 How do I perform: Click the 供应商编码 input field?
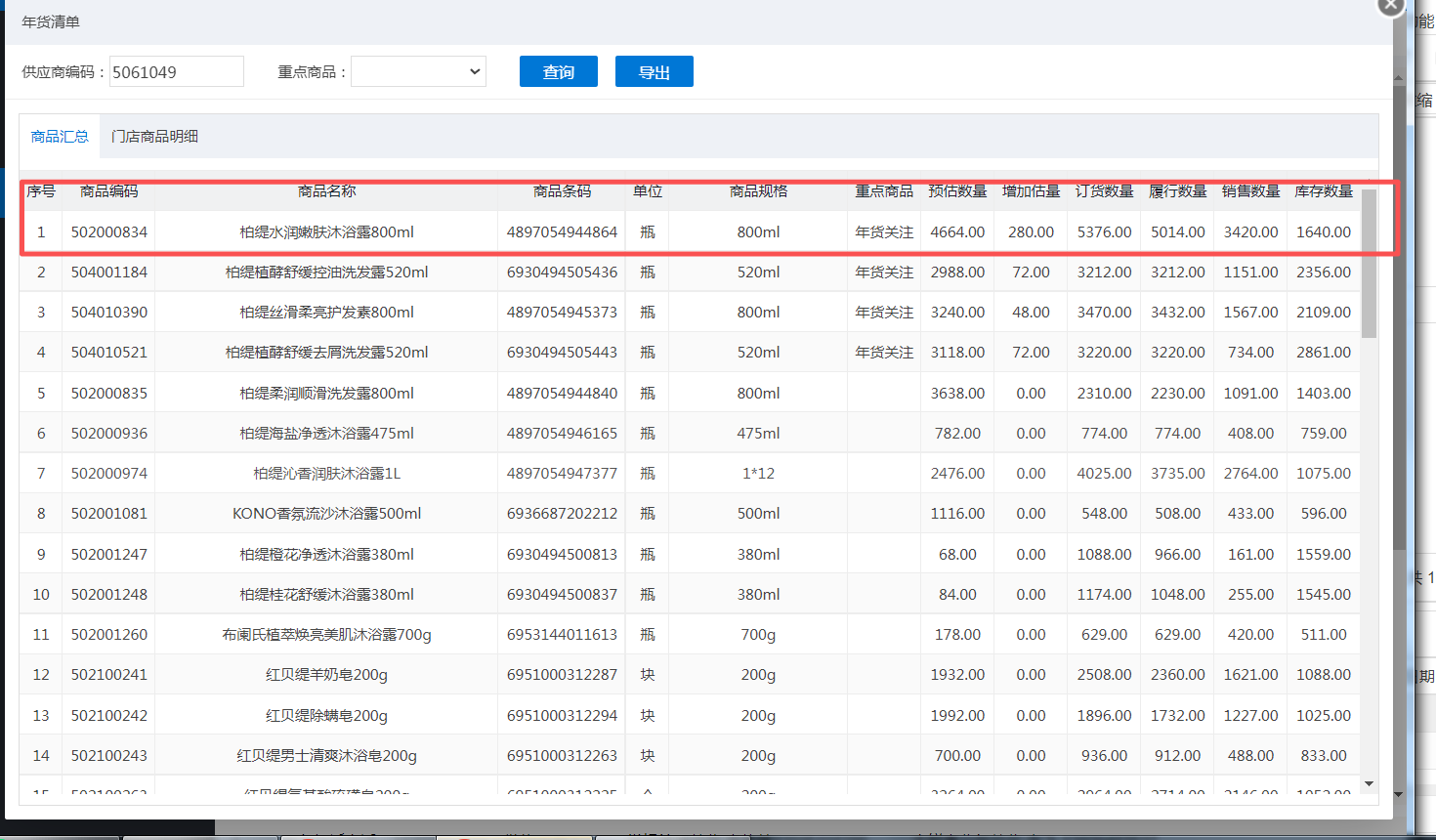point(176,71)
